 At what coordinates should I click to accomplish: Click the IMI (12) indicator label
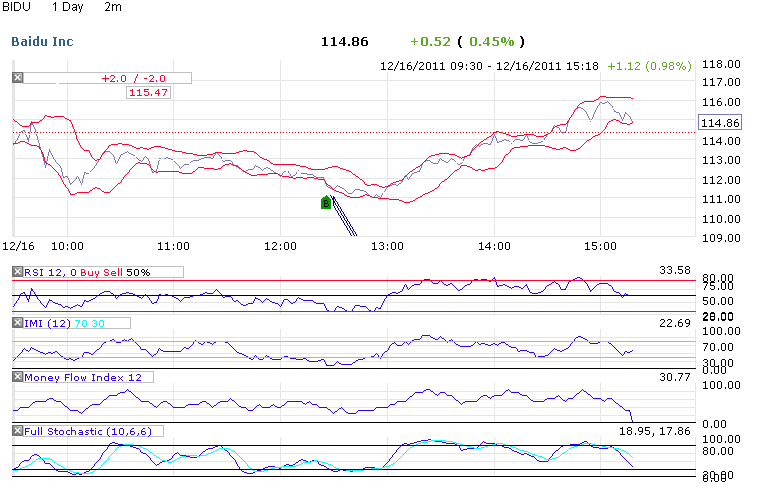tap(48, 323)
